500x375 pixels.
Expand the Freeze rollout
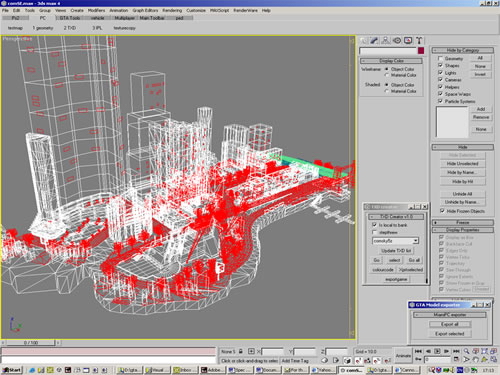(463, 222)
